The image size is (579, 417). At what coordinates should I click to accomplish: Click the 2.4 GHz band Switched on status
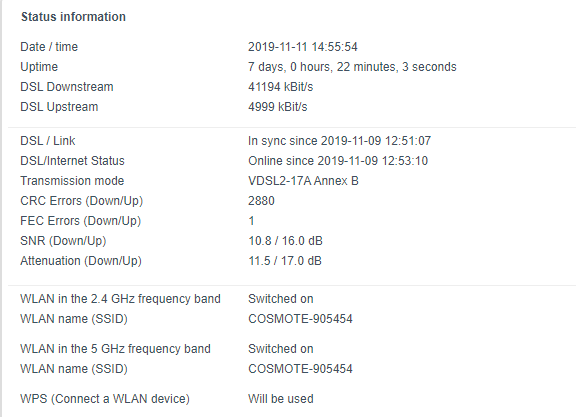[x=281, y=298]
